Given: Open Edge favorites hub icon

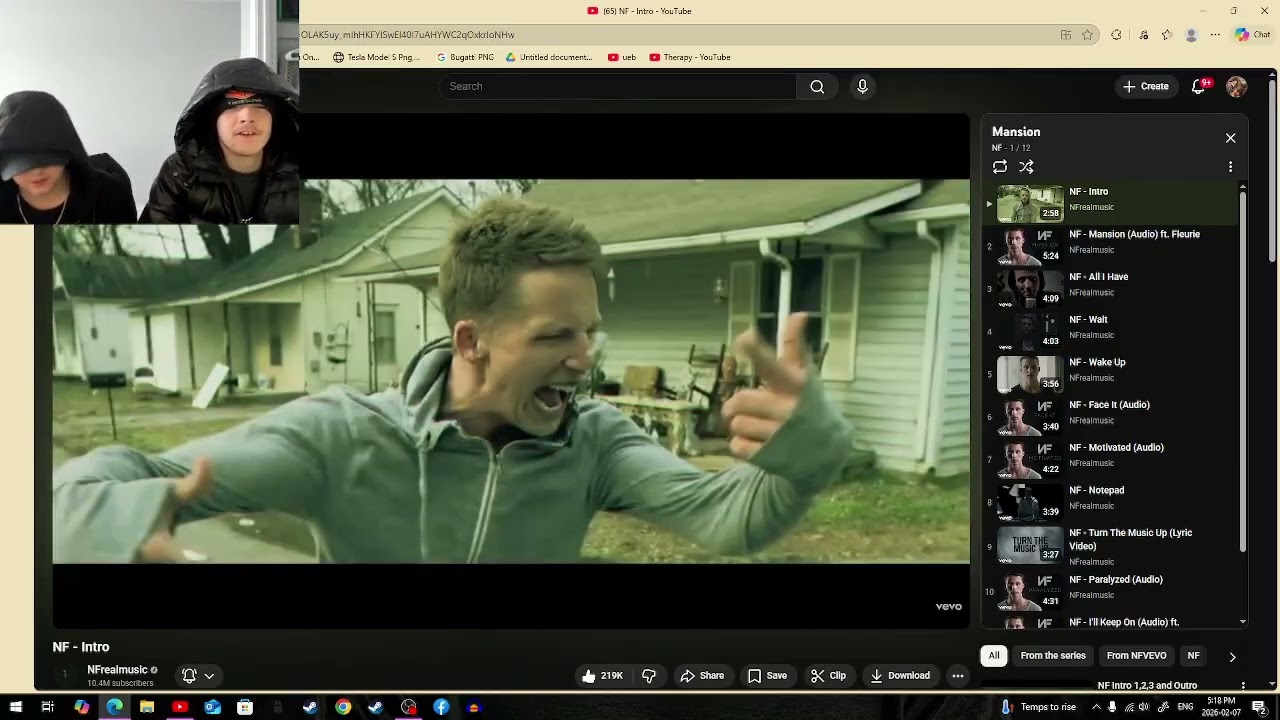Looking at the screenshot, I should coord(1166,35).
